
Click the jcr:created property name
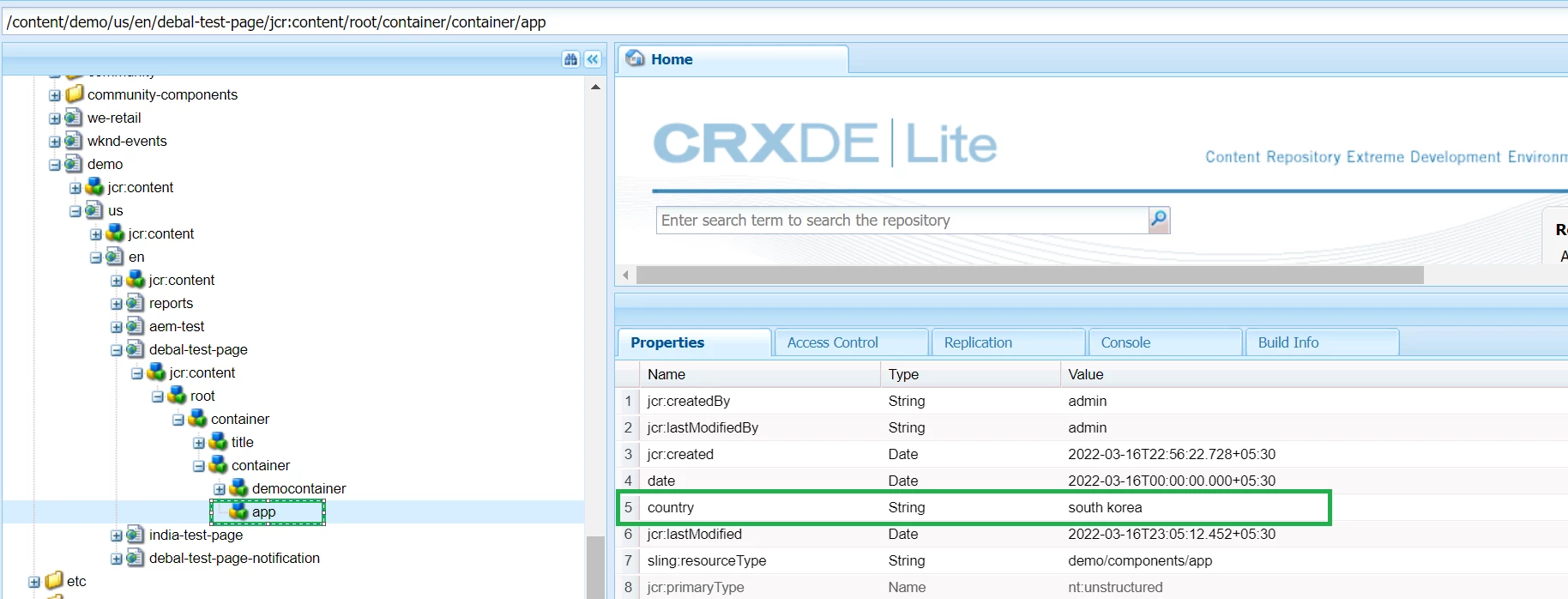point(680,454)
